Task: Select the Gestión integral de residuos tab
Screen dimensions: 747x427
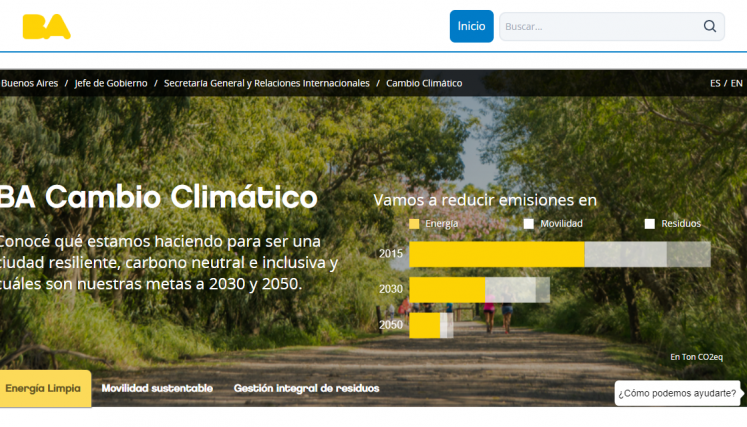Action: (x=306, y=388)
